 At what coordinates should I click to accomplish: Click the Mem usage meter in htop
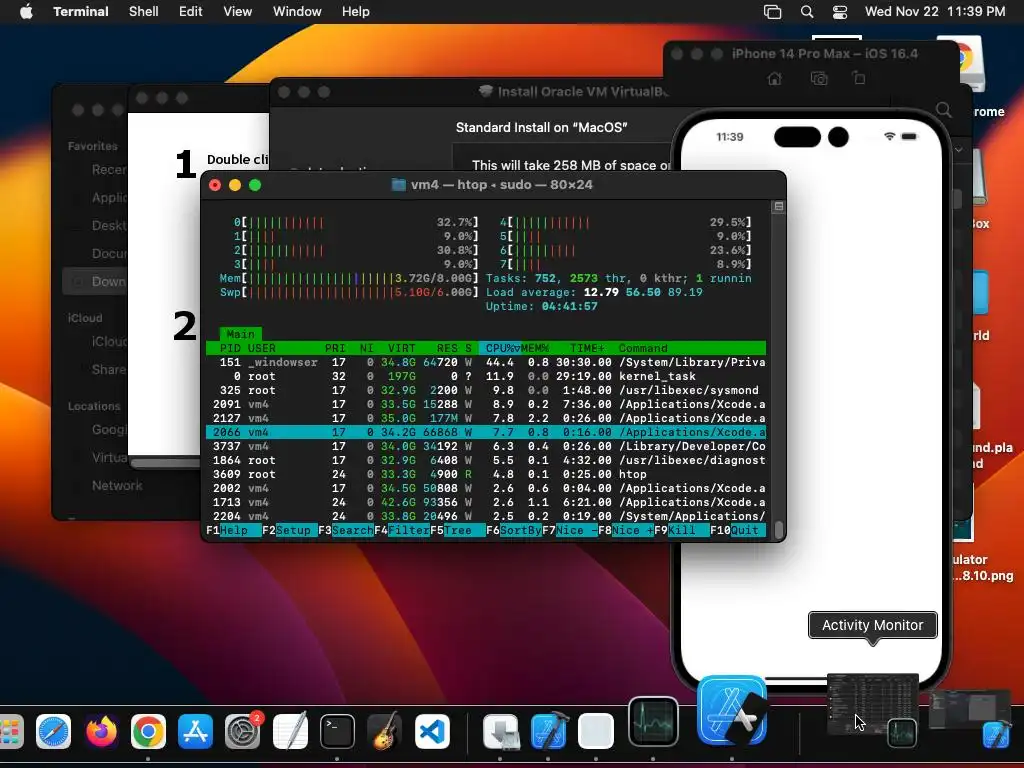click(349, 278)
